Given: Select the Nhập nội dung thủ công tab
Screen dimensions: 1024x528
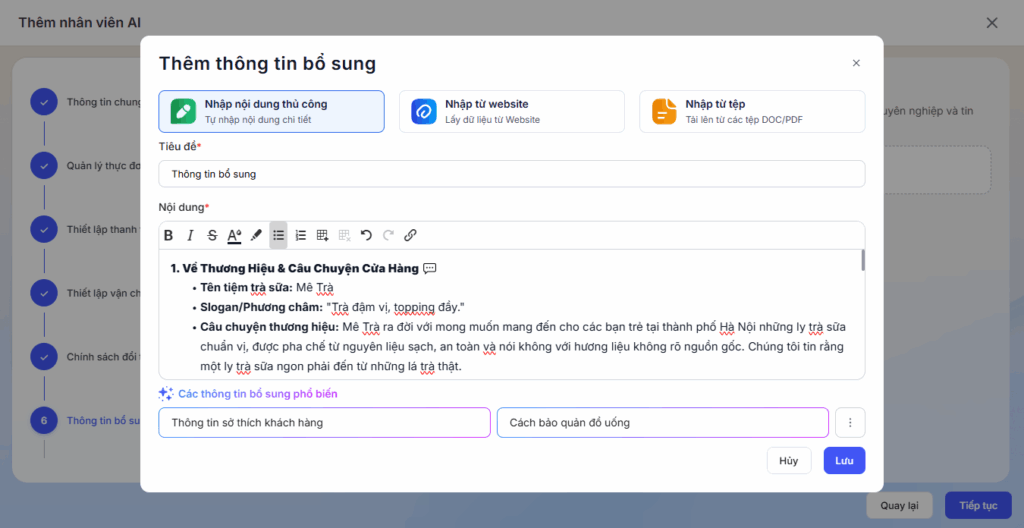Looking at the screenshot, I should click(x=271, y=111).
